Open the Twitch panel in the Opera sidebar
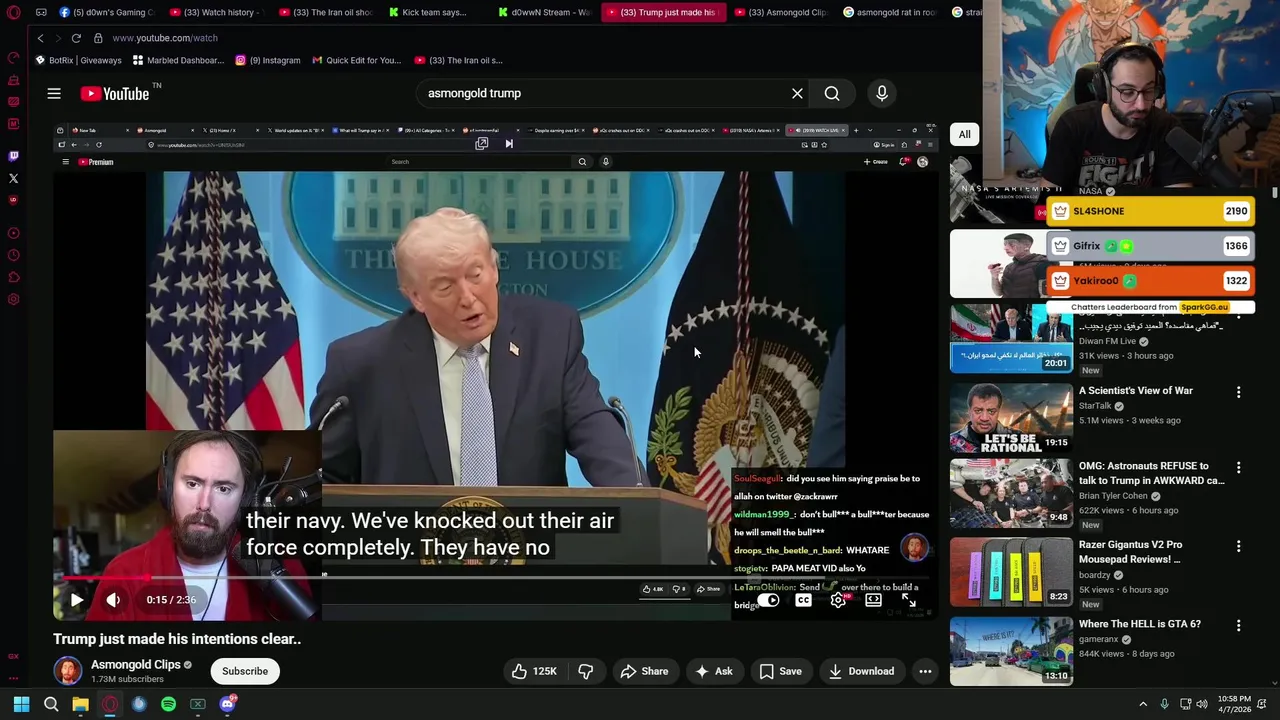Viewport: 1280px width, 720px height. pyautogui.click(x=13, y=156)
